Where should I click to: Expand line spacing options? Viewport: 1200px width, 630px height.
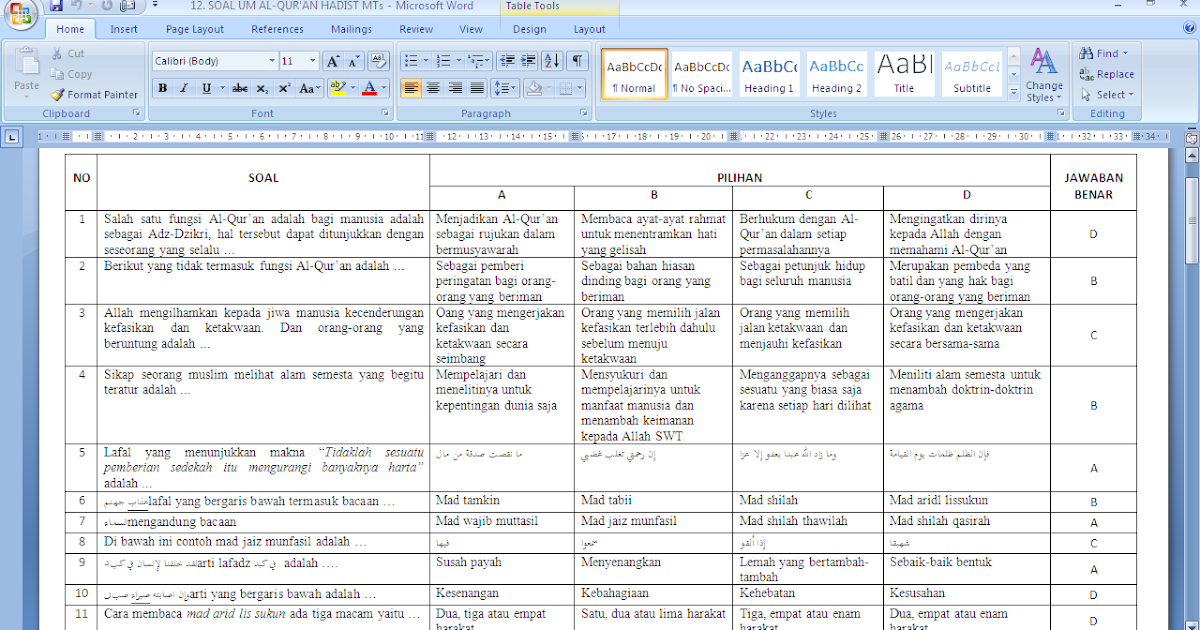coord(505,88)
